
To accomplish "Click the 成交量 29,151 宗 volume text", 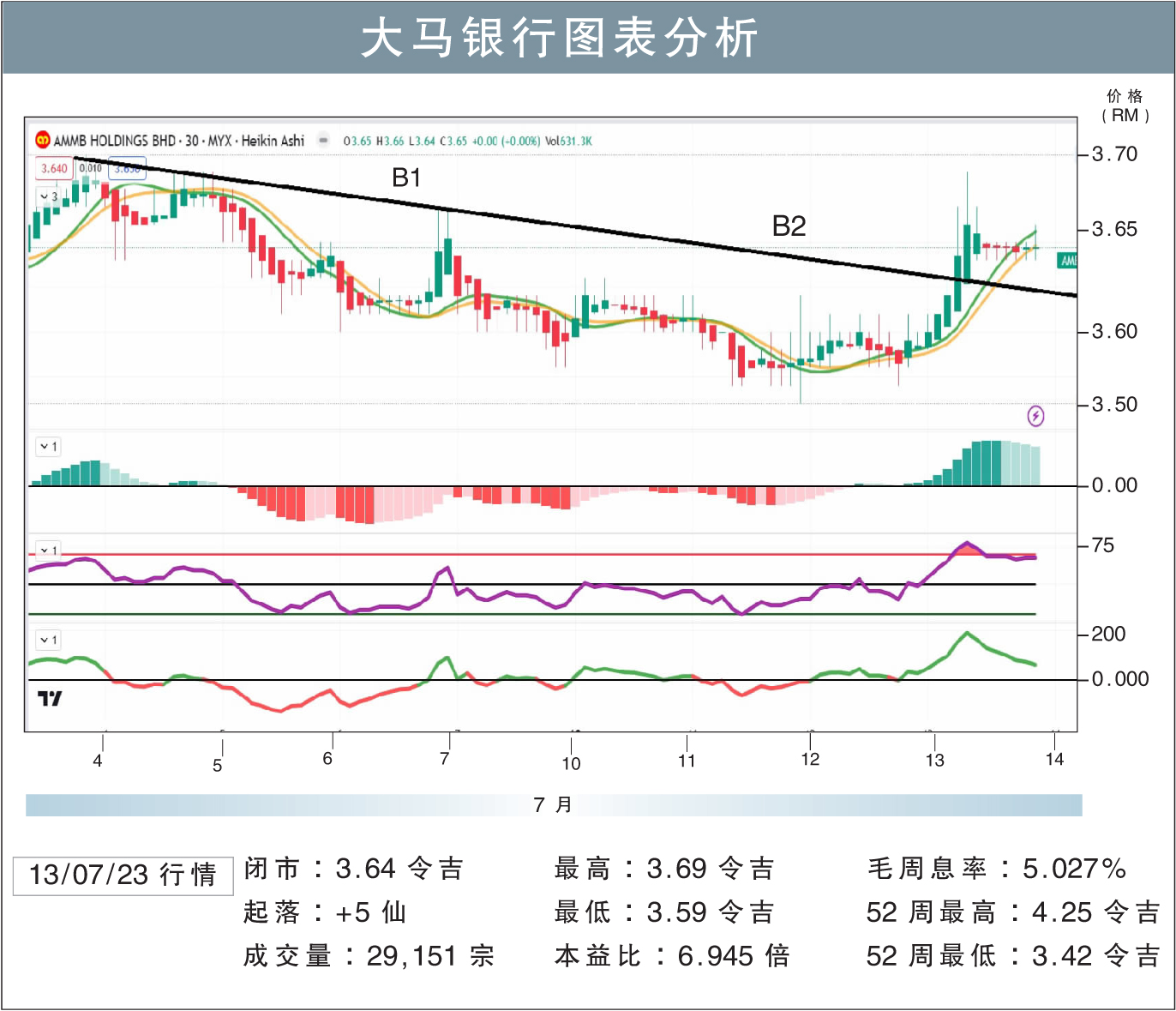I will [369, 956].
